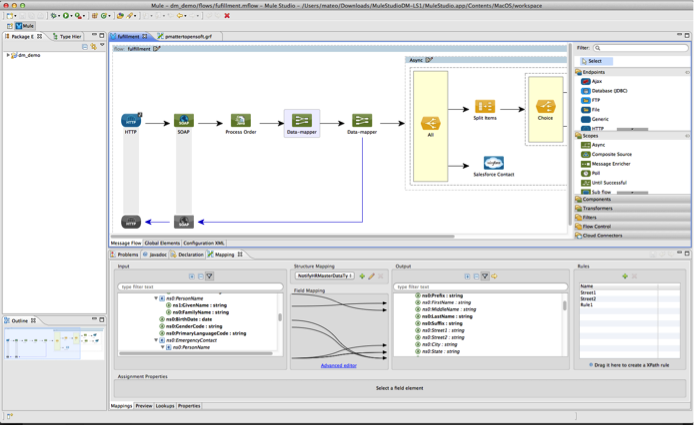The image size is (694, 426).
Task: Collapse the ns0:EmergencyContact input node
Action: tap(156, 340)
